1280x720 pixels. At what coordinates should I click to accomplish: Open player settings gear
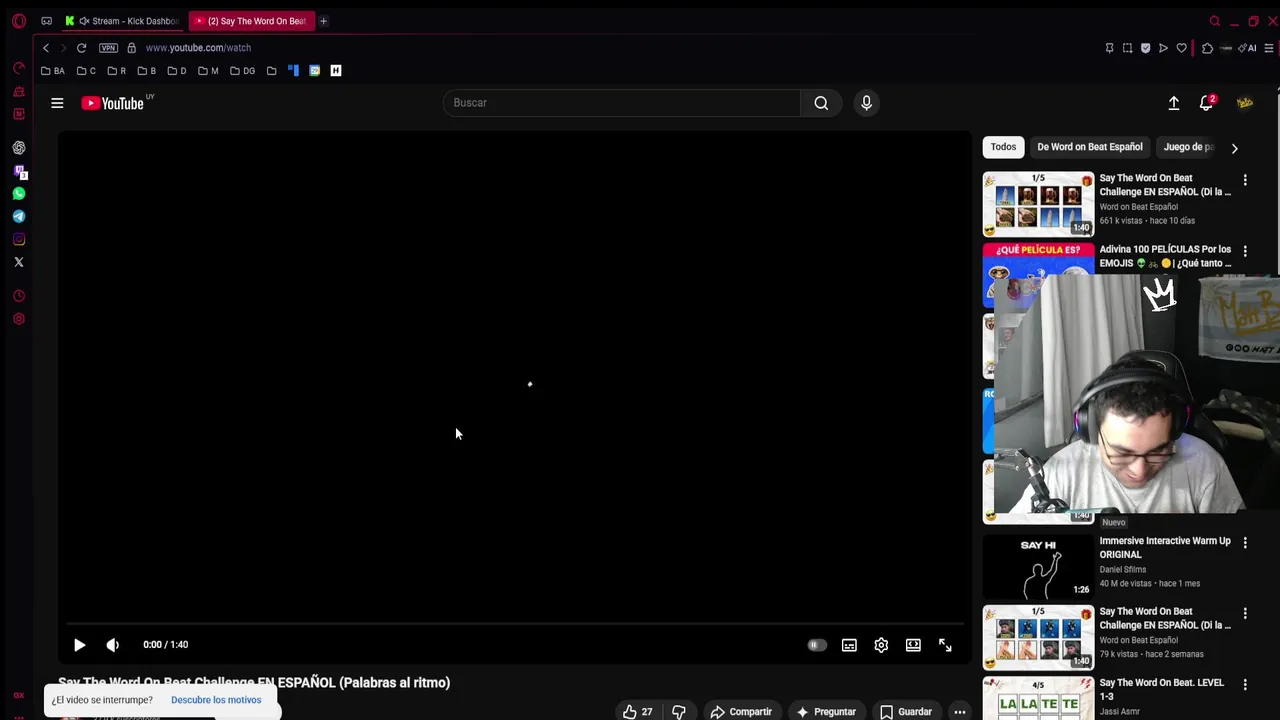tap(881, 645)
